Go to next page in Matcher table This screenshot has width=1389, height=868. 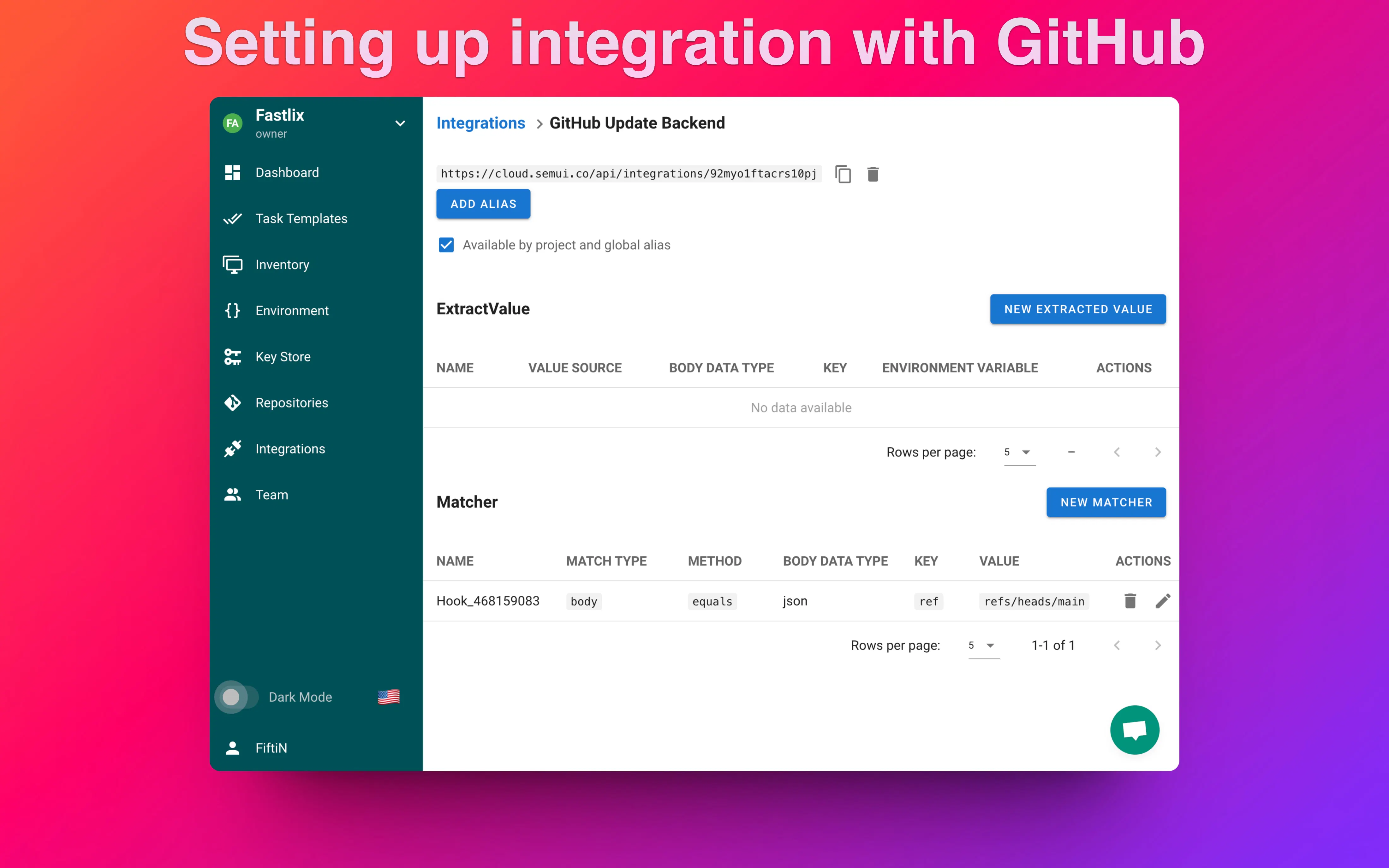coord(1158,645)
